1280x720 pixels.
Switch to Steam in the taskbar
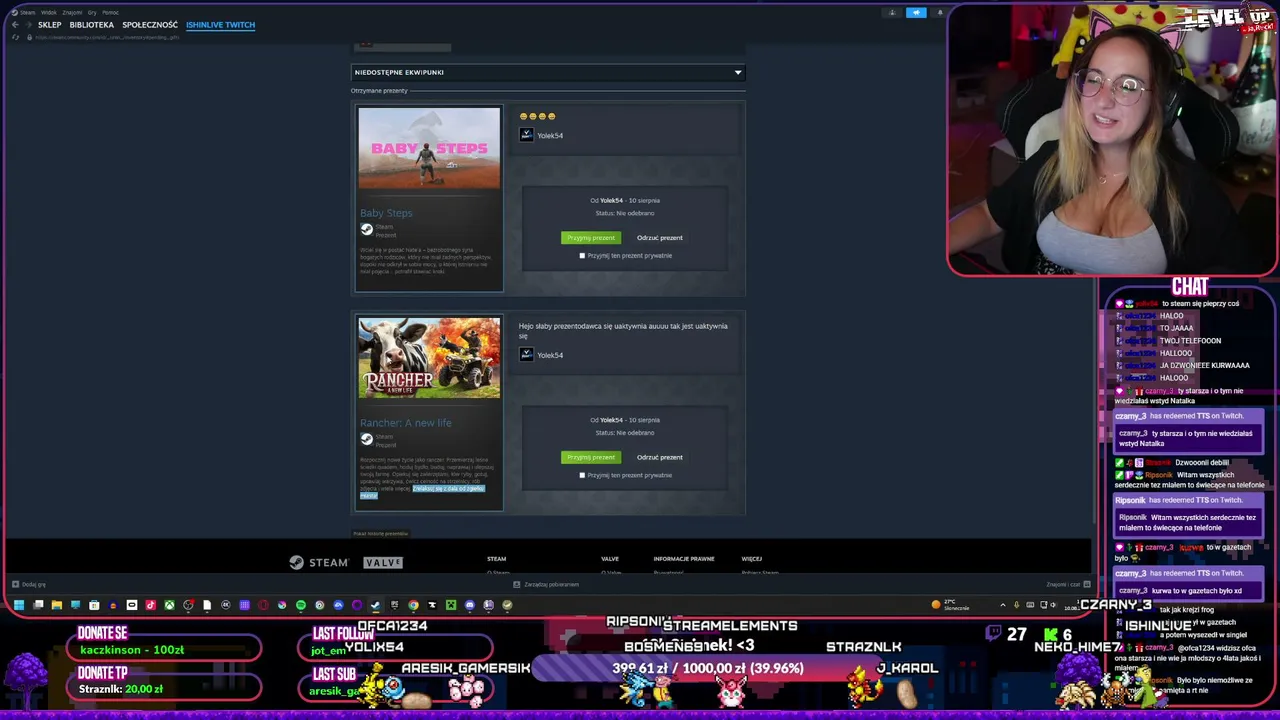click(375, 605)
